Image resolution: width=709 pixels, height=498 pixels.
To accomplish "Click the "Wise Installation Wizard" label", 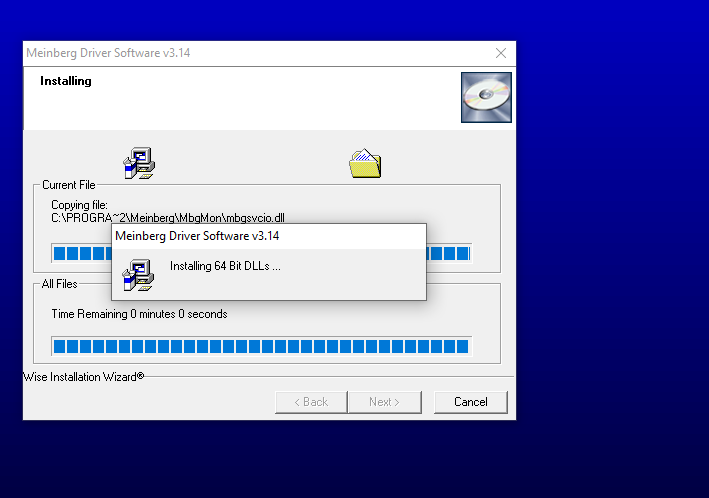I will 84,377.
